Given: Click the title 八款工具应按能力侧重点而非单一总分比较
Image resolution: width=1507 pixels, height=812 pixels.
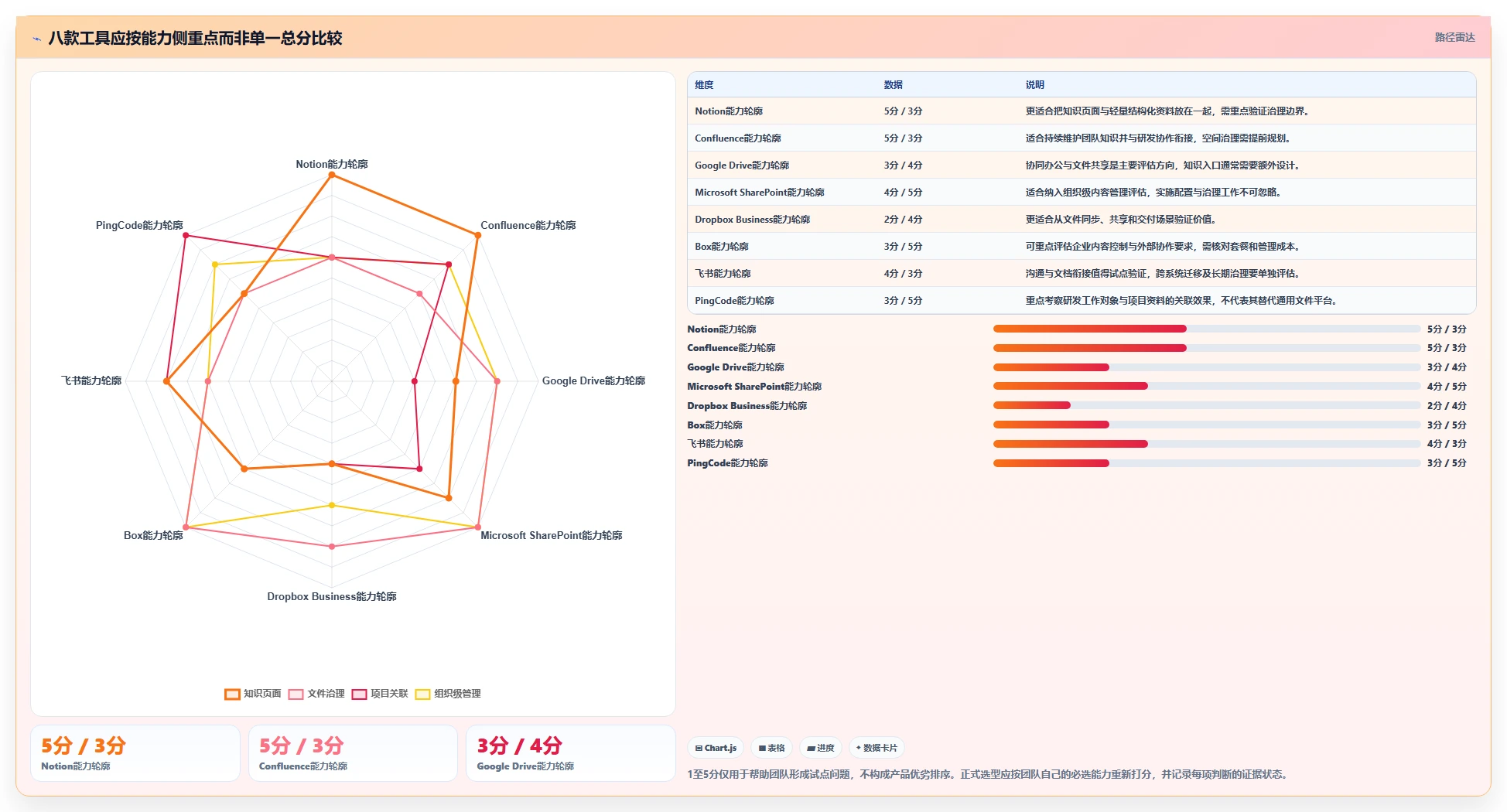Looking at the screenshot, I should 195,39.
